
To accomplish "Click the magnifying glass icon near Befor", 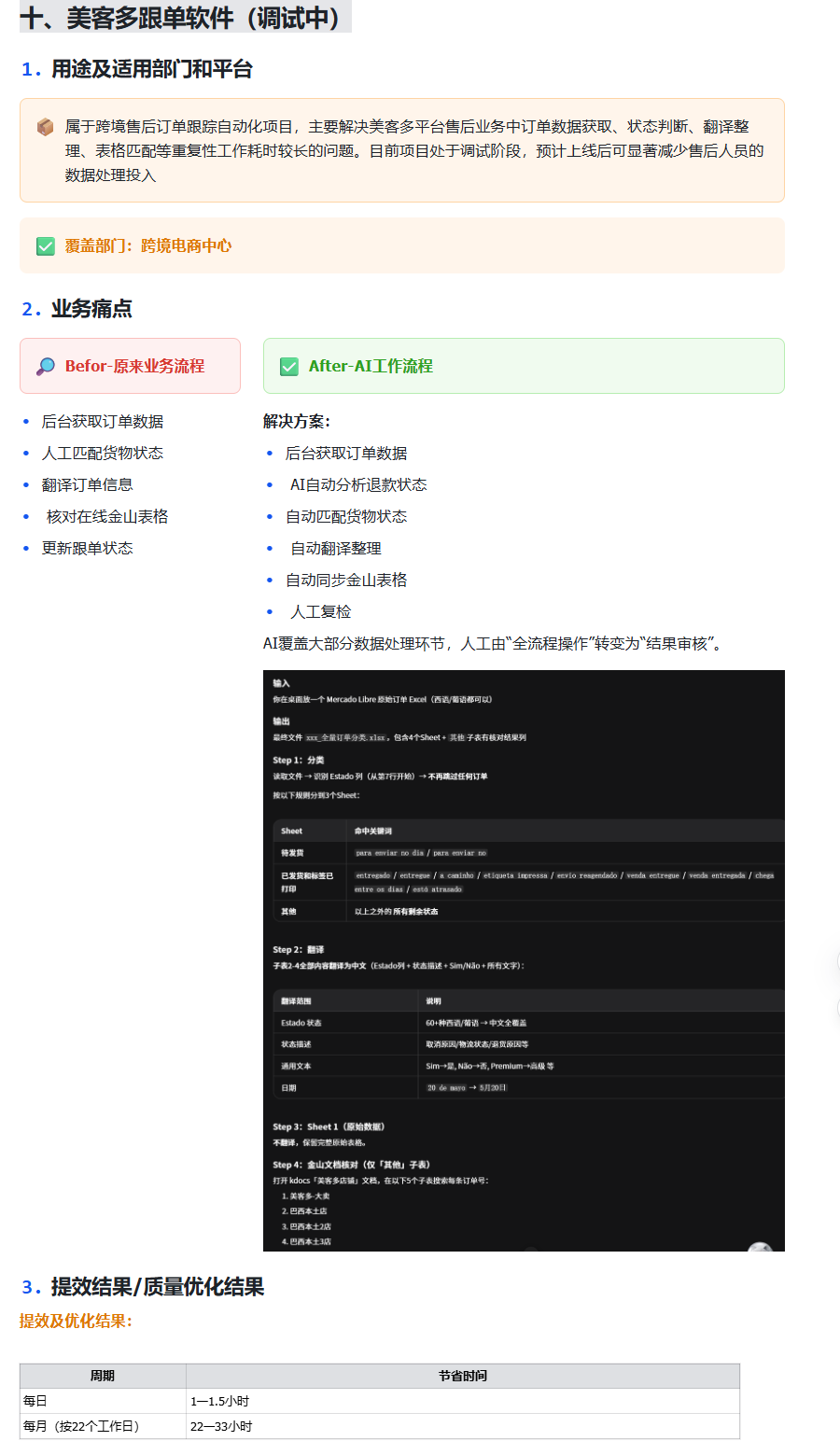I will (x=45, y=367).
